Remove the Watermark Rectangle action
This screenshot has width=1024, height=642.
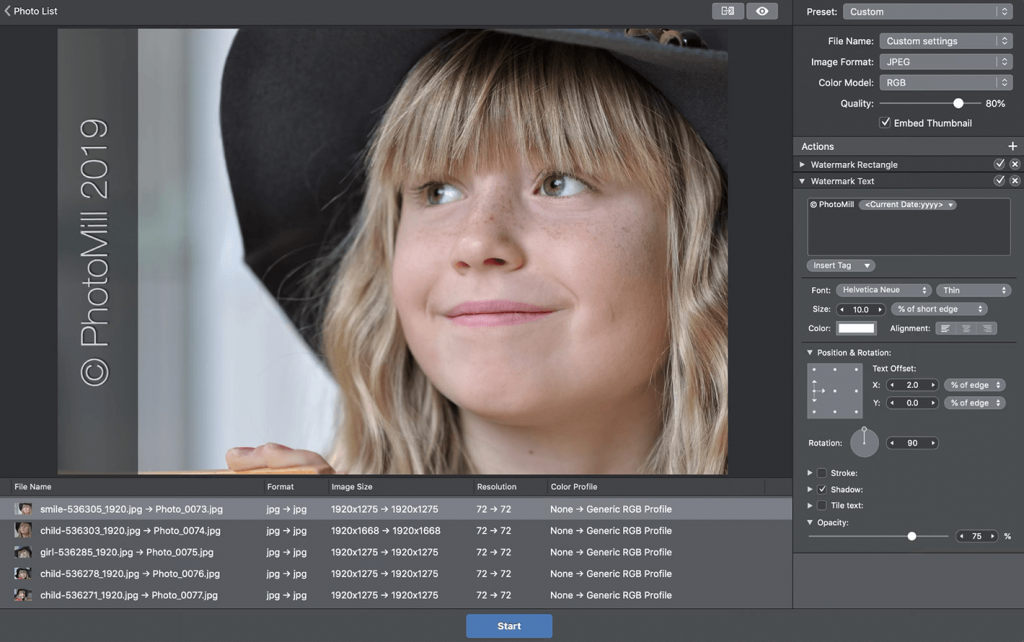[x=1014, y=164]
